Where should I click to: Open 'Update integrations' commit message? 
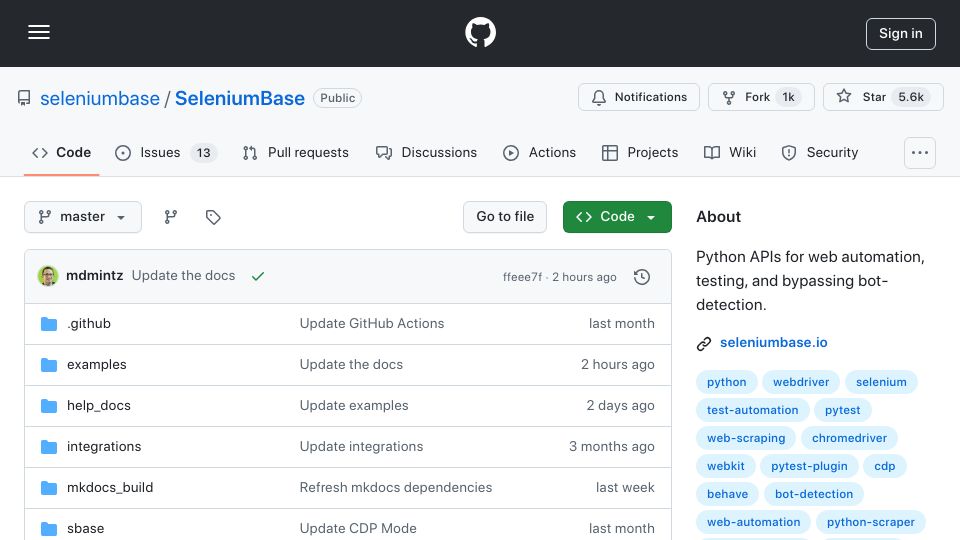(x=361, y=446)
